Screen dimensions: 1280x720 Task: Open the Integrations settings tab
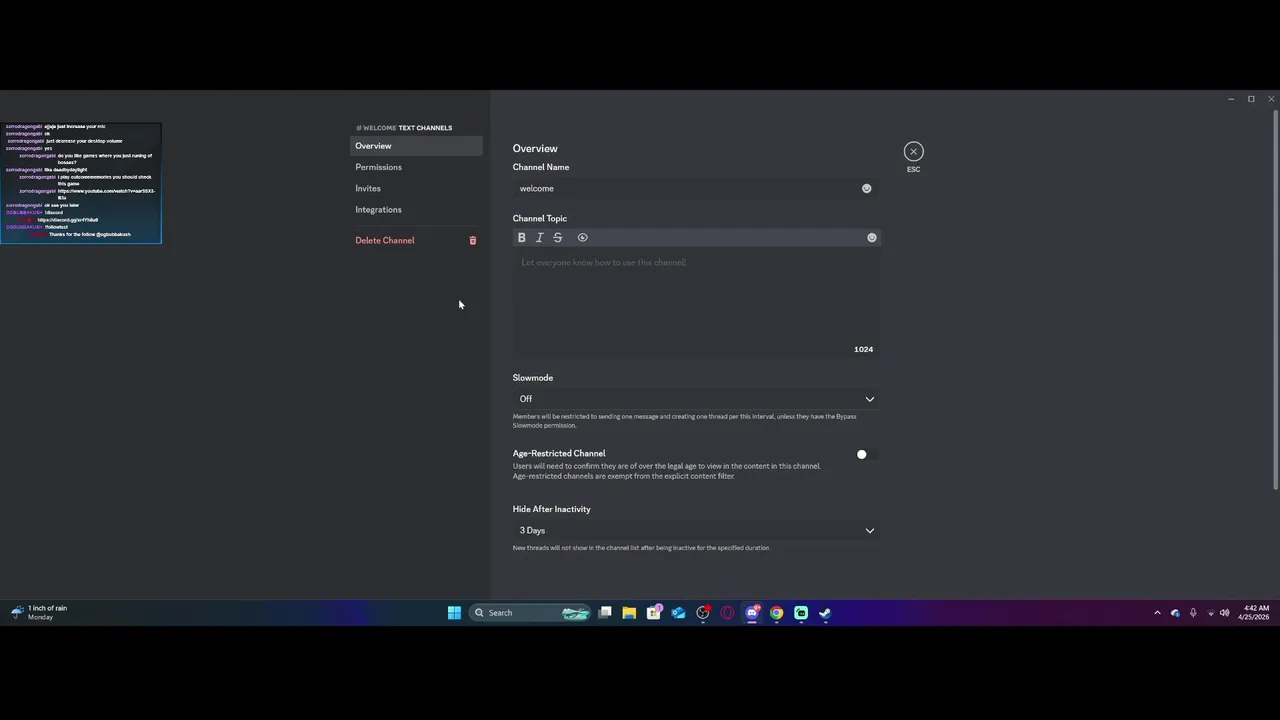[x=416, y=210]
